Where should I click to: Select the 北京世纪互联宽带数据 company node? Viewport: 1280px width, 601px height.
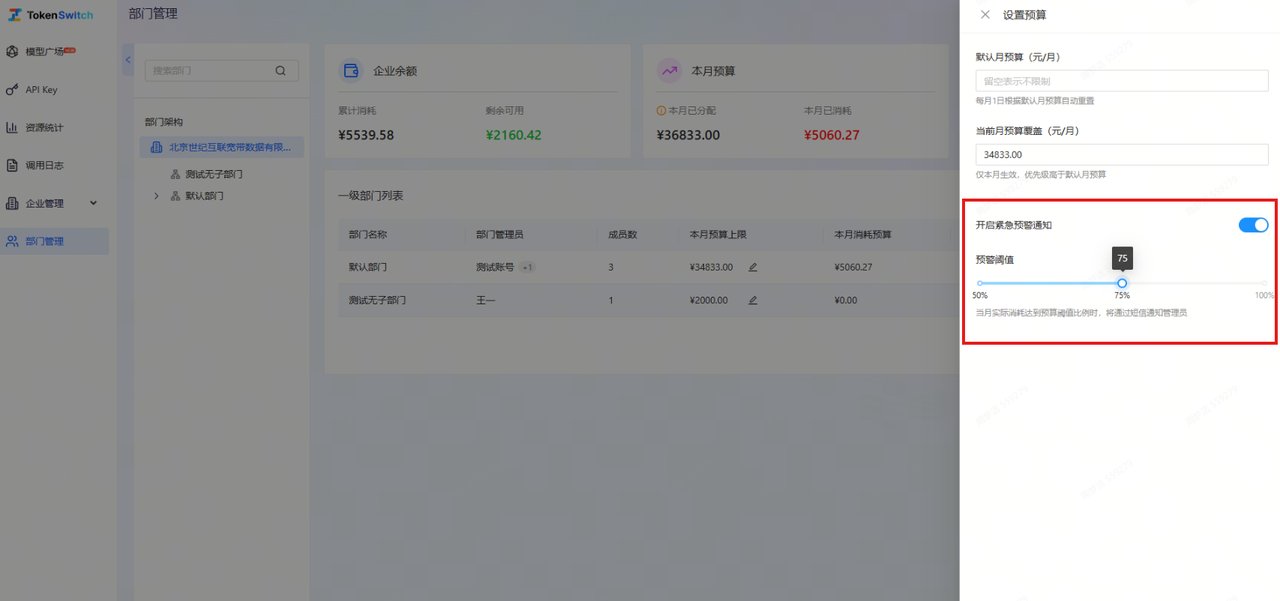(x=222, y=147)
